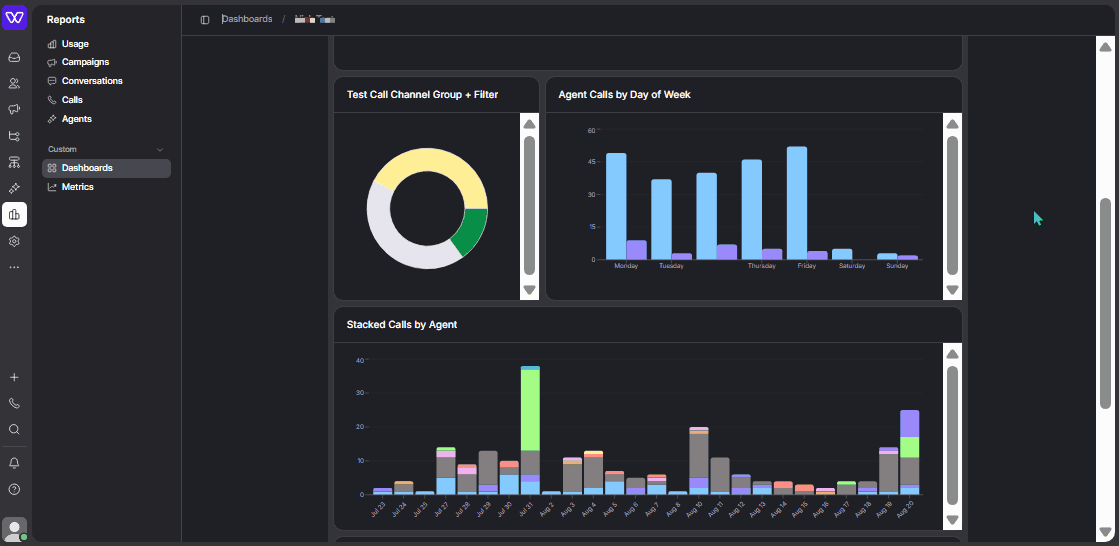Screen dimensions: 1119x546
Task: Click the Agent Calls by Day of Week title
Action: (x=624, y=94)
